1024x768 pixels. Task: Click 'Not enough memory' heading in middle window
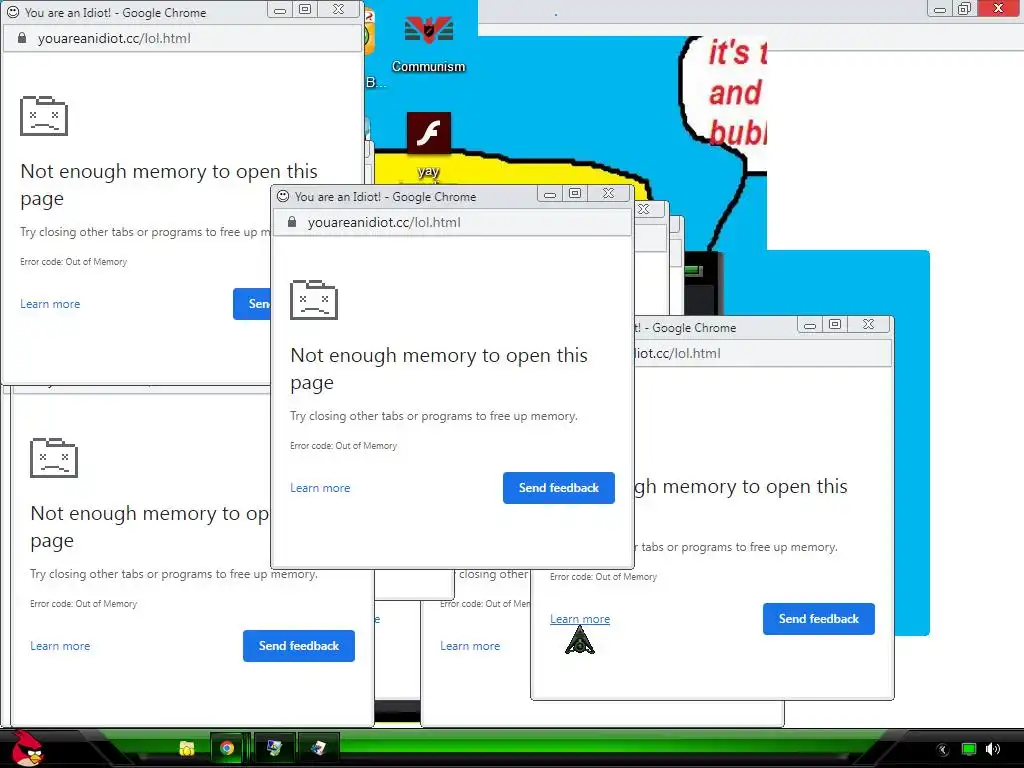click(439, 368)
